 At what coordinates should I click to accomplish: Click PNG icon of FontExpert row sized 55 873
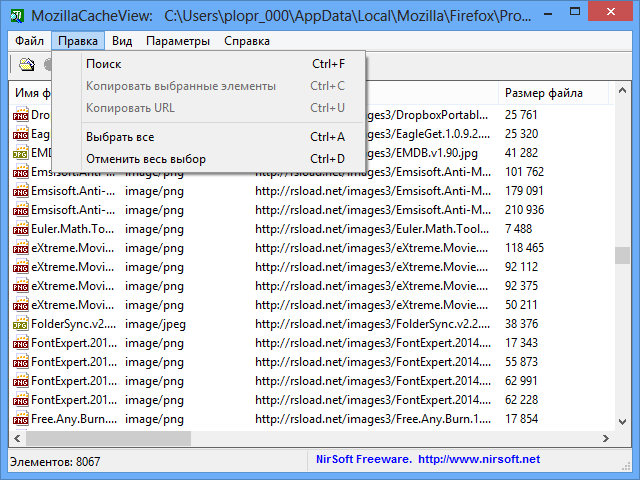pyautogui.click(x=20, y=362)
